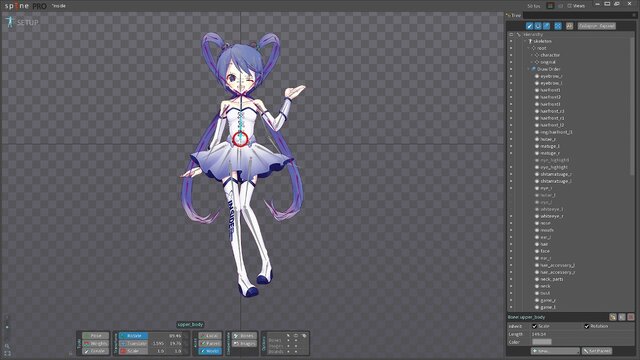Toggle Images compensation button
The width and height of the screenshot is (640, 360).
pyautogui.click(x=244, y=344)
